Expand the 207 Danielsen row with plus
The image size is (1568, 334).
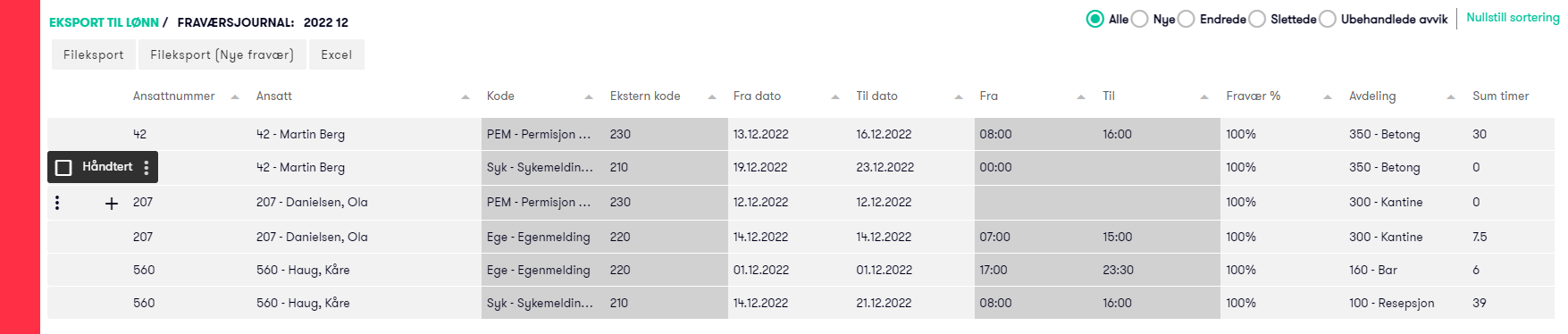112,204
